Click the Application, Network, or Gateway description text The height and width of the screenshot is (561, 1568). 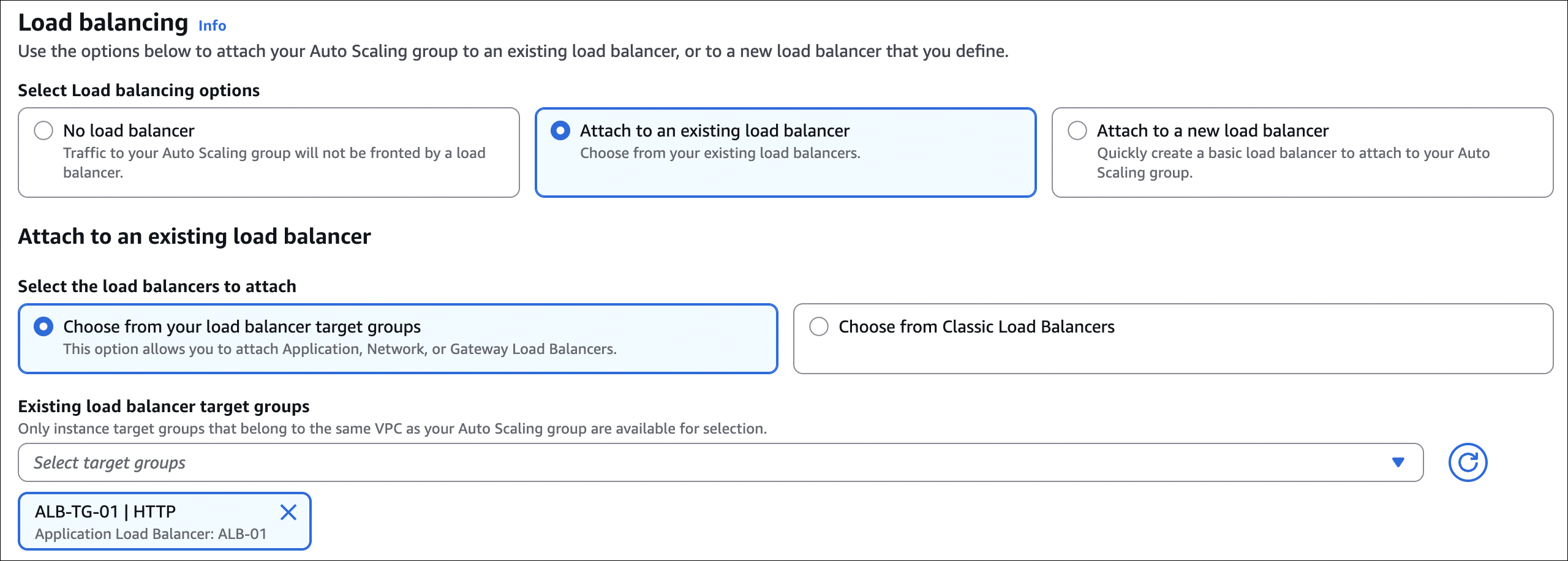[x=339, y=349]
